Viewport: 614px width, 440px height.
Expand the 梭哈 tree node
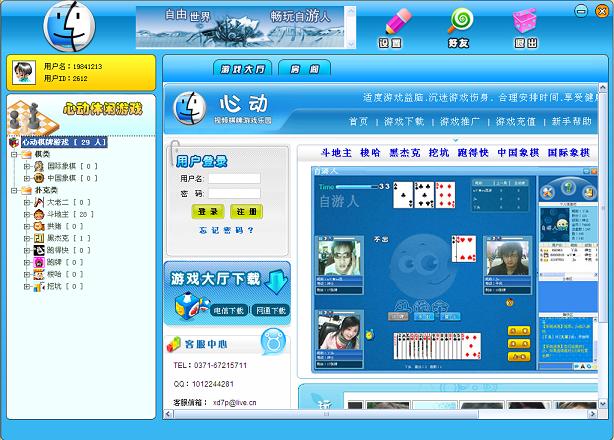(x=27, y=274)
